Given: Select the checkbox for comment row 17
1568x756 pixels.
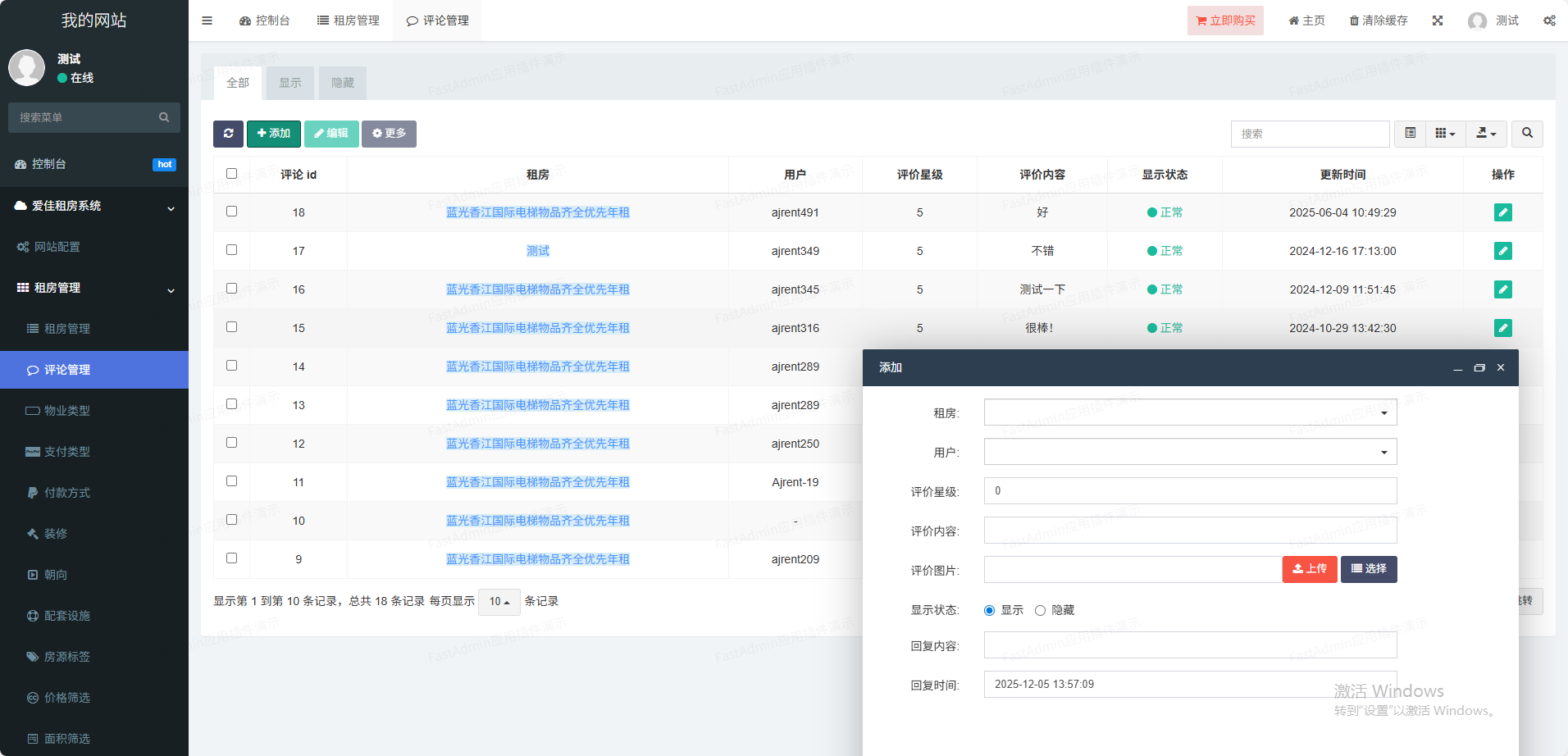Looking at the screenshot, I should tap(231, 250).
